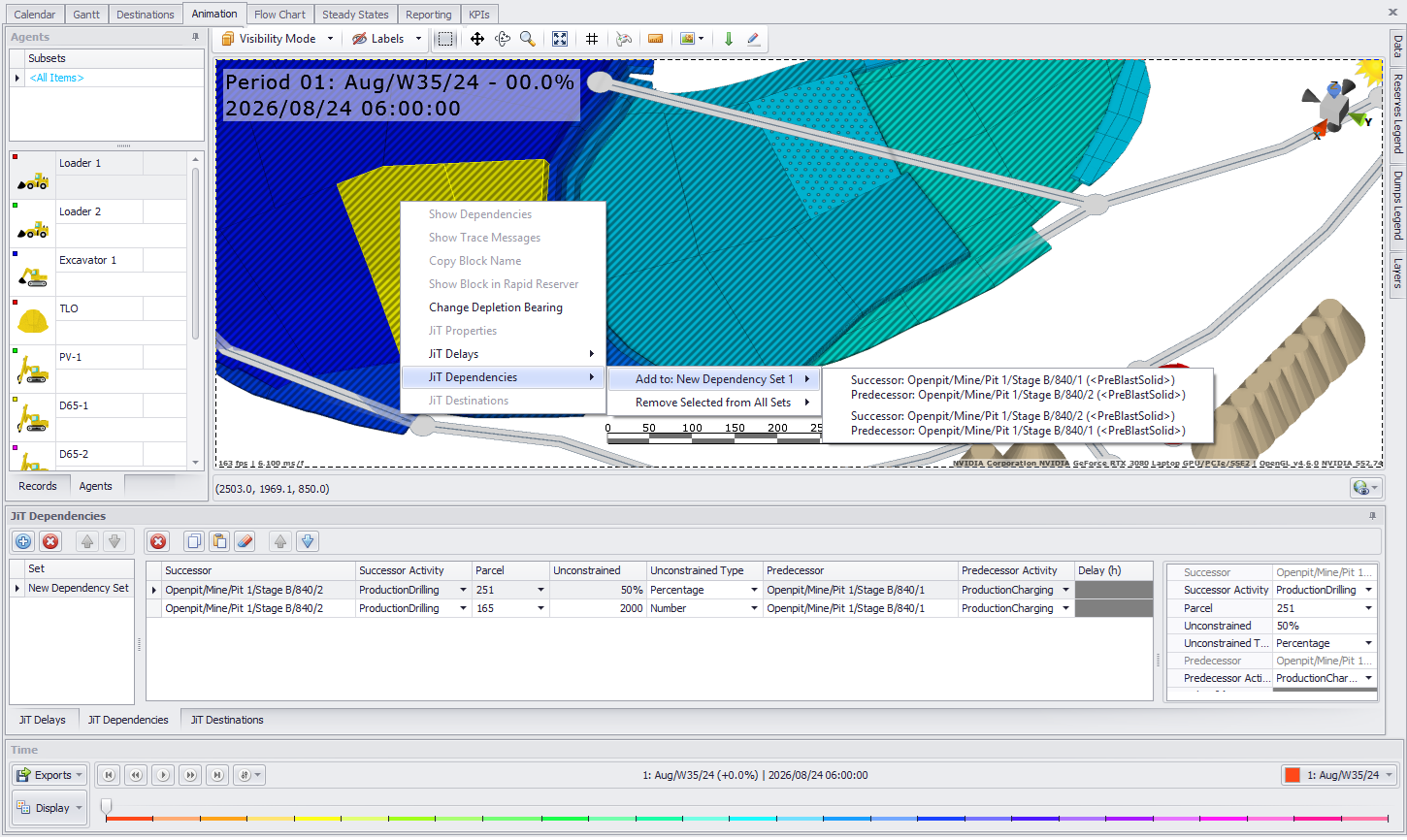Click the timeline slider handle
The image size is (1407, 840).
point(106,806)
